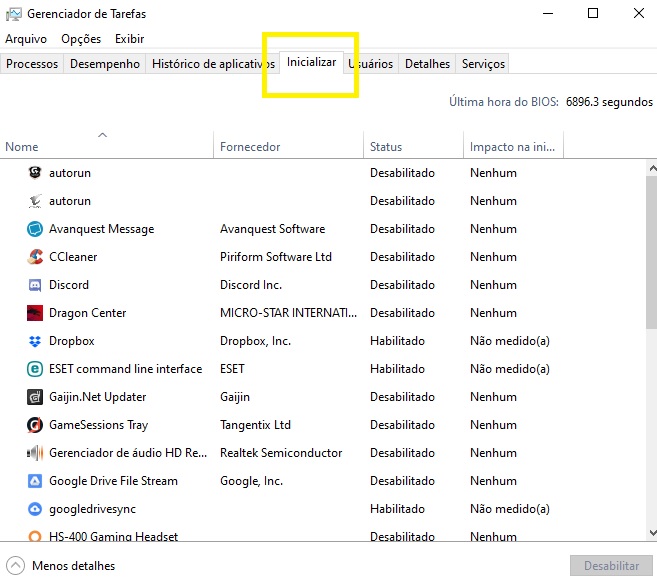This screenshot has height=587, width=657.
Task: Click the Dropbox, Inc. publisher cell
Action: click(x=255, y=341)
